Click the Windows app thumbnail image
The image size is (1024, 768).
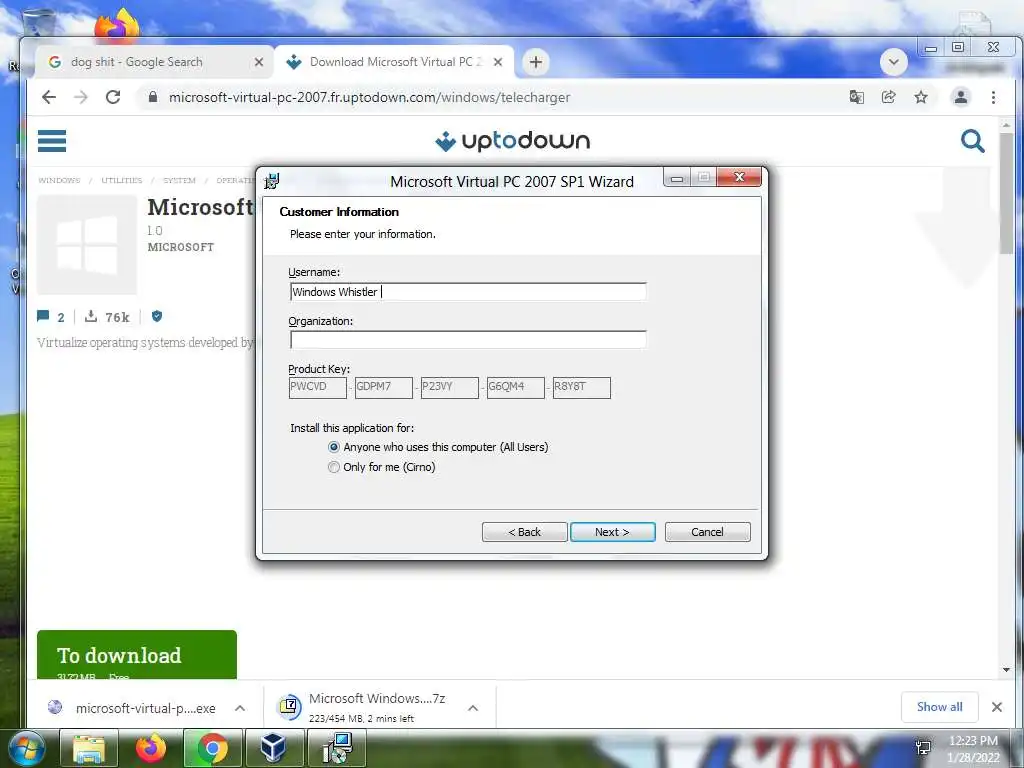pos(87,244)
